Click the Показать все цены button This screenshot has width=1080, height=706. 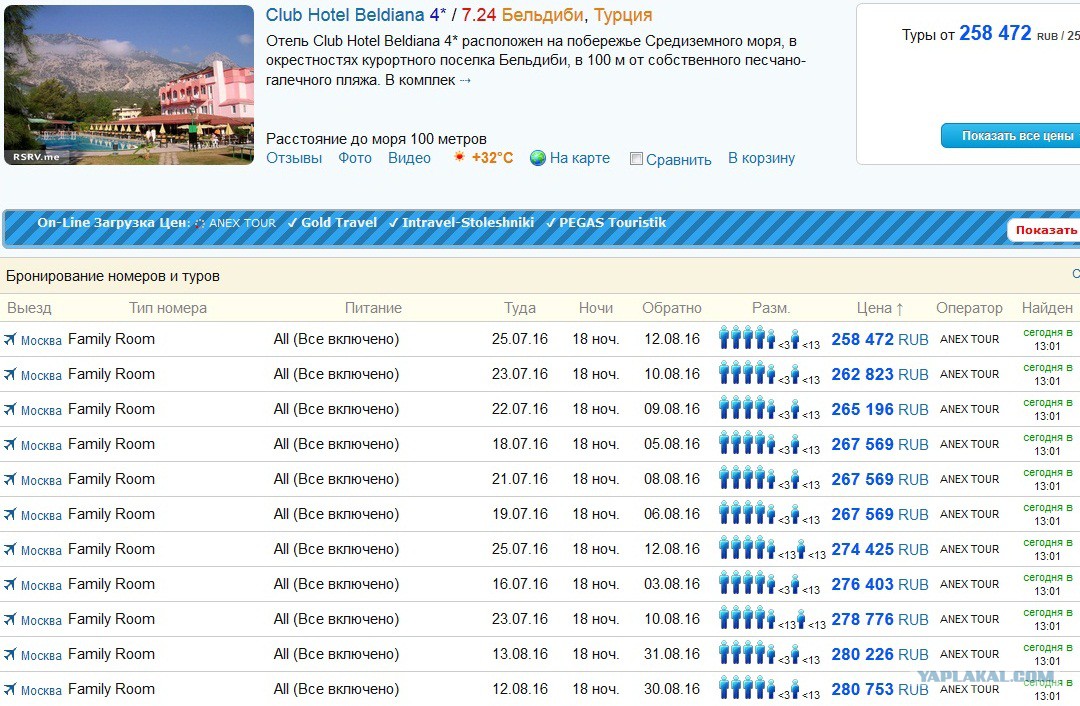pos(1010,136)
